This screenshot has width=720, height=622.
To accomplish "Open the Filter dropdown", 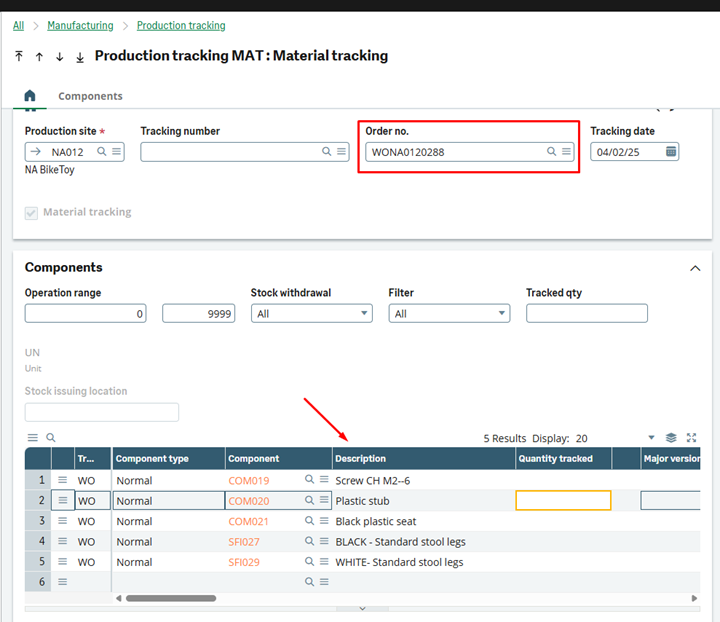I will [x=449, y=313].
